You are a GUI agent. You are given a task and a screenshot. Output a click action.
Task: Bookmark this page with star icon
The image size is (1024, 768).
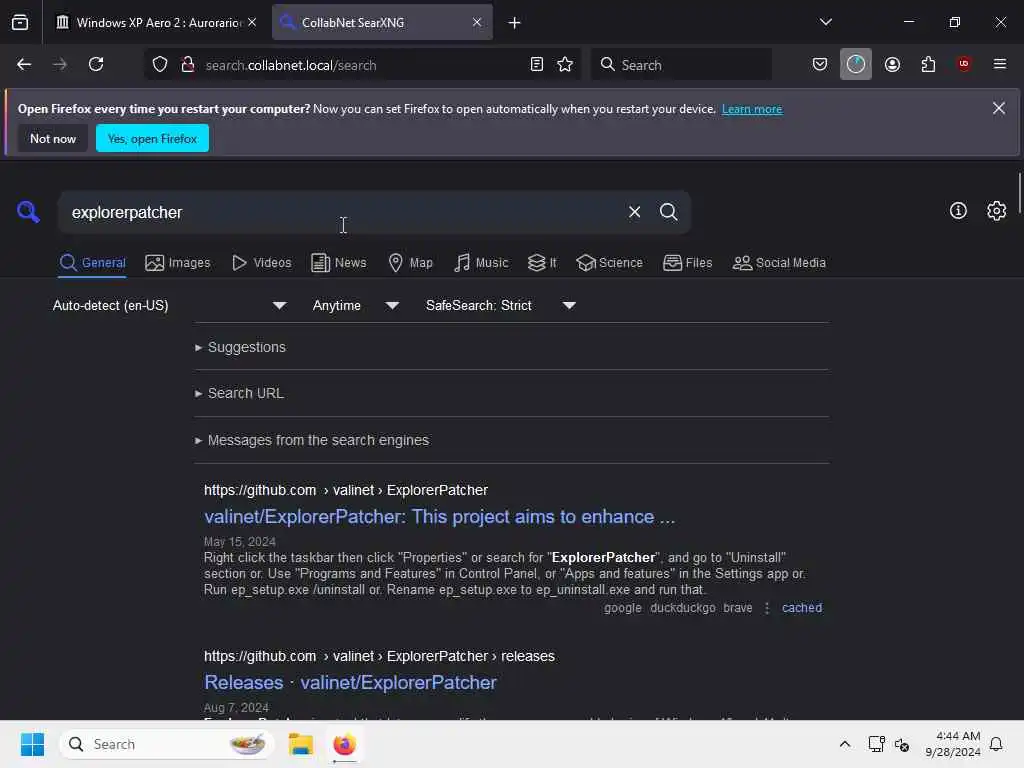coord(565,64)
